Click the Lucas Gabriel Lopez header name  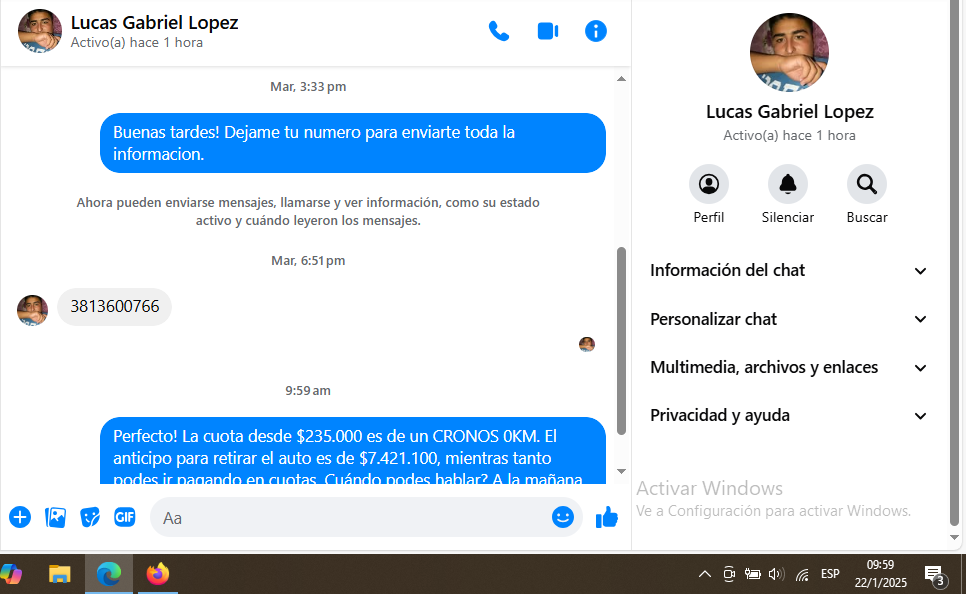click(x=154, y=23)
